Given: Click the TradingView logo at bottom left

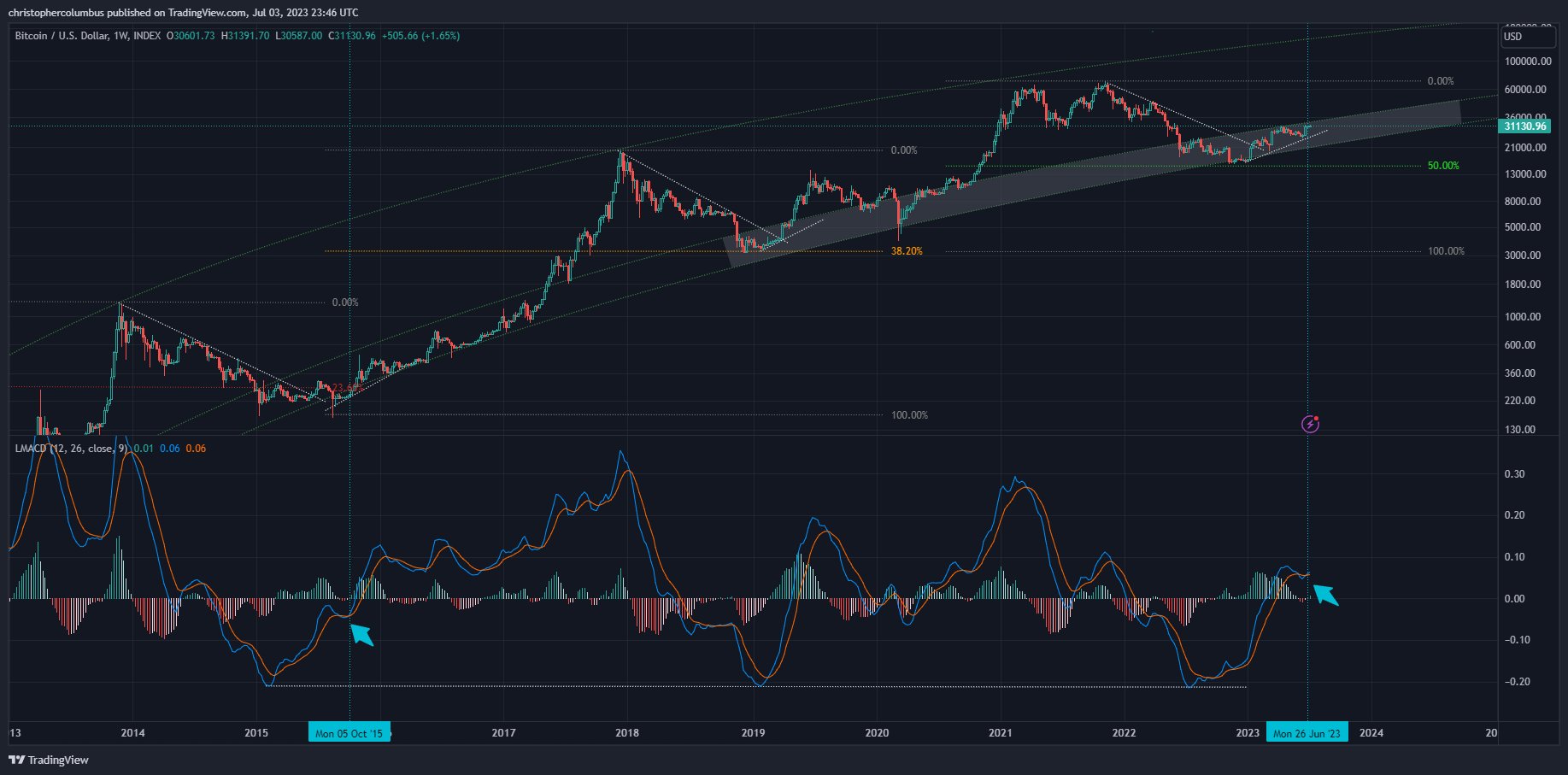Looking at the screenshot, I should click(x=49, y=760).
